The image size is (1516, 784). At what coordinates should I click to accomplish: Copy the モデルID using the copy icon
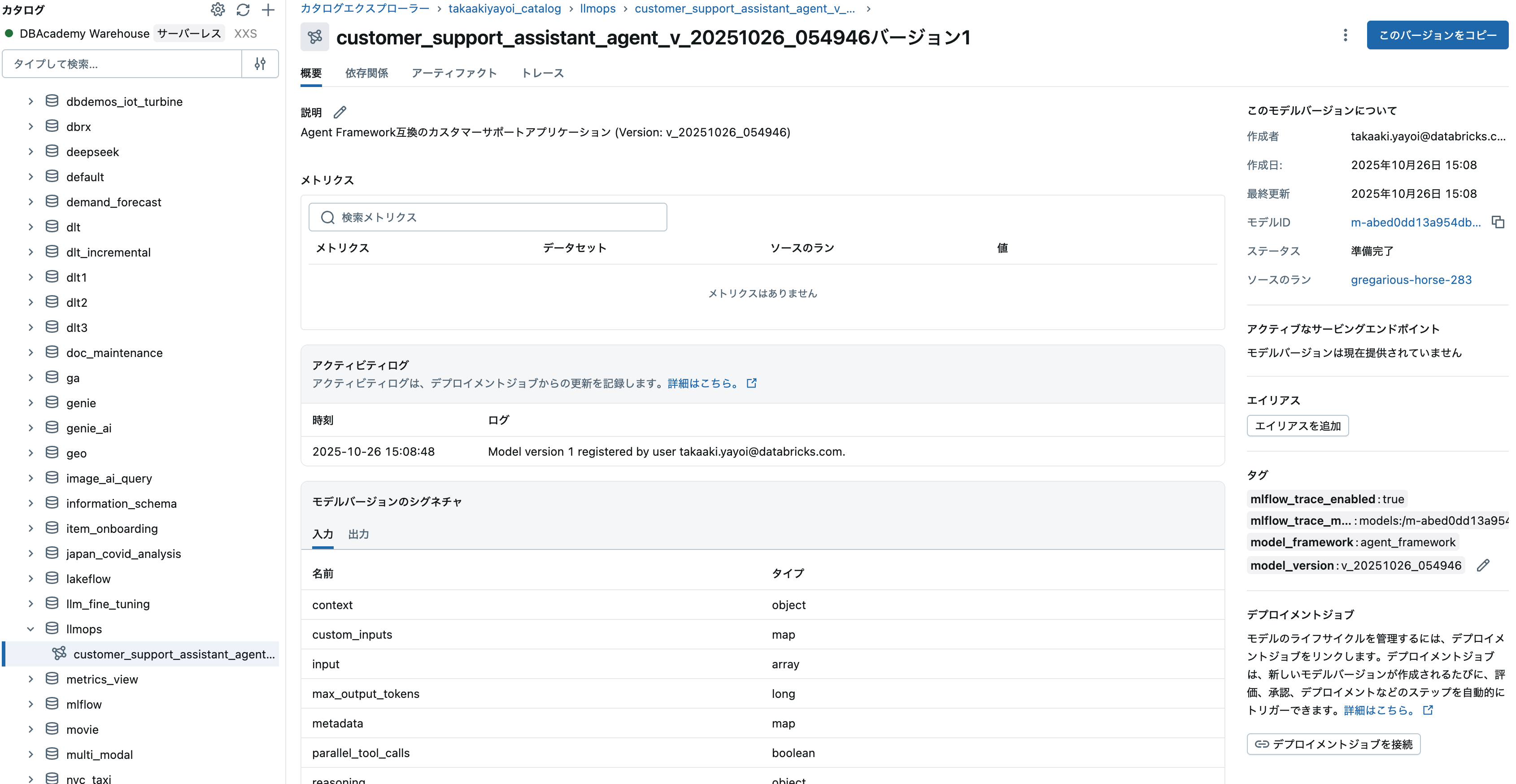point(1498,222)
